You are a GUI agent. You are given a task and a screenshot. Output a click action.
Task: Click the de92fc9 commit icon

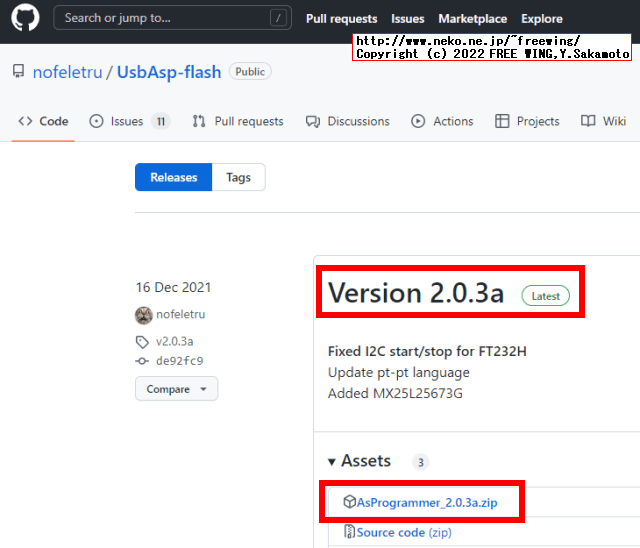coord(143,361)
